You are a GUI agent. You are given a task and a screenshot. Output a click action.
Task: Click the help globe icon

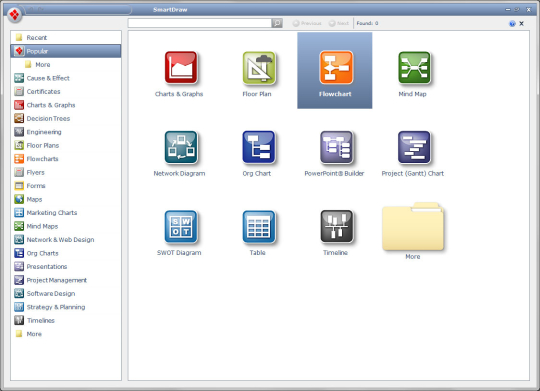[x=512, y=23]
